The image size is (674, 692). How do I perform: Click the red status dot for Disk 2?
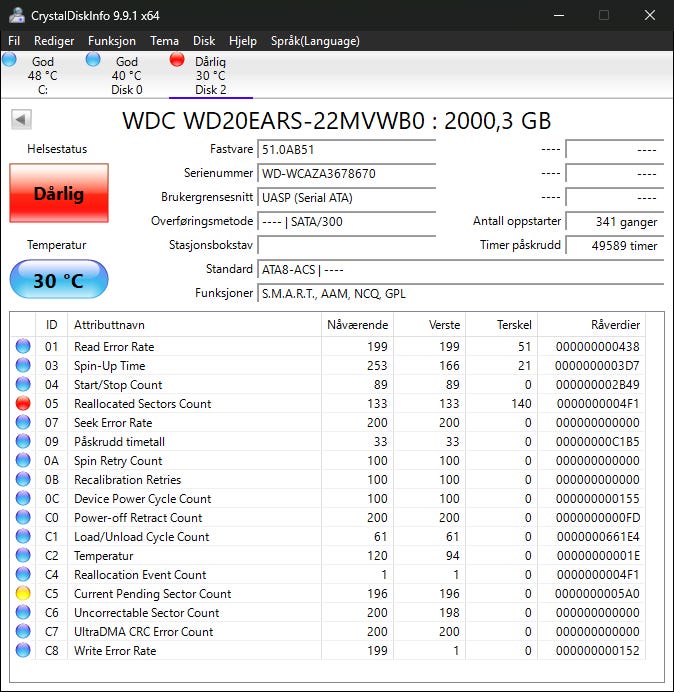click(x=177, y=60)
